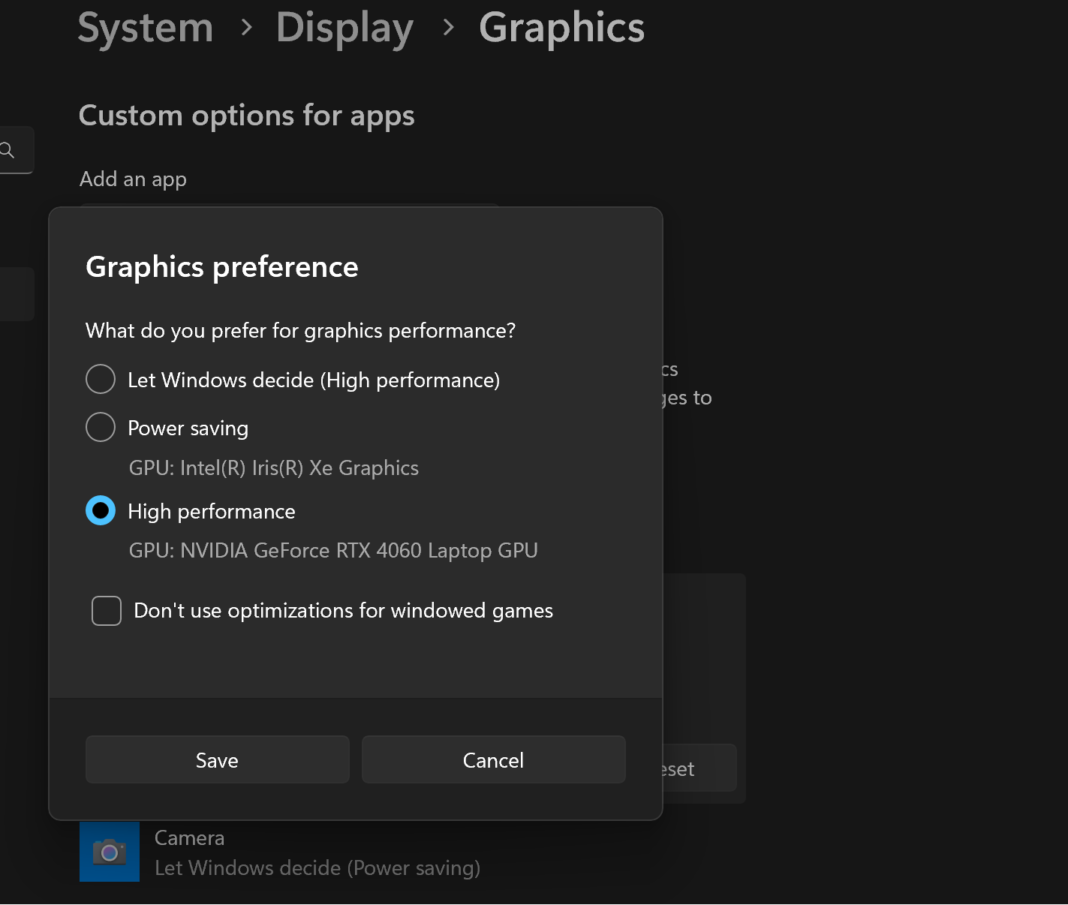Click the Camera entry in the app list

[x=189, y=837]
